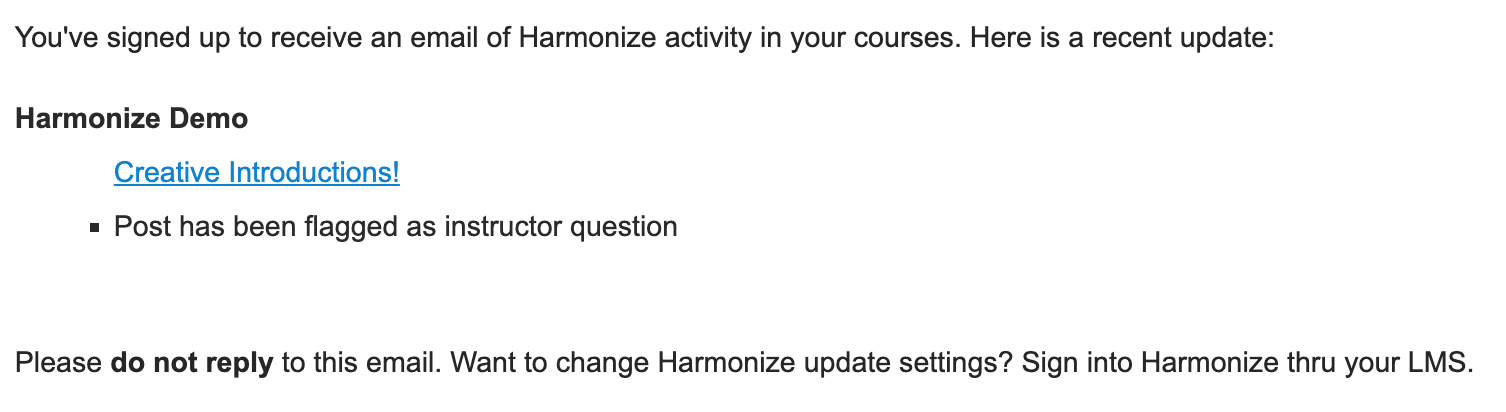1506x412 pixels.
Task: Click "Sign into Harmonize thru your LMS."
Action: point(1247,363)
